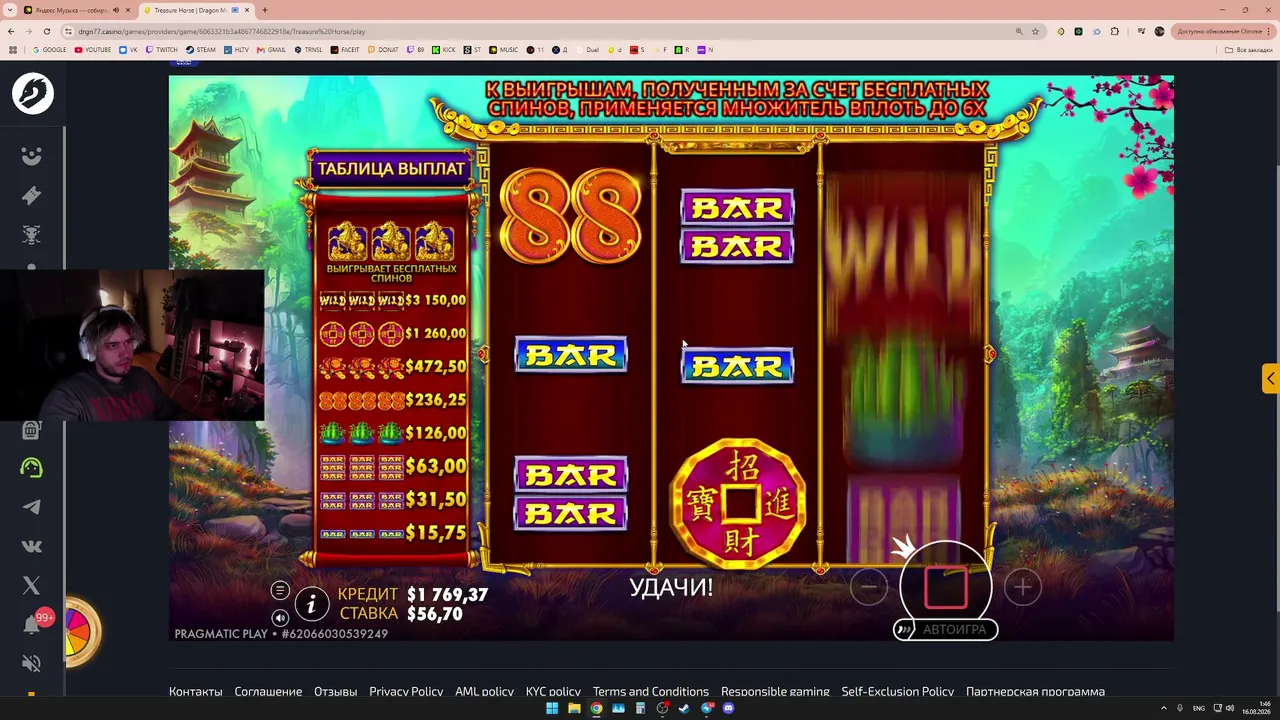Image resolution: width=1280 pixels, height=720 pixels.
Task: Open the GMAIL bookmark
Action: [x=272, y=49]
